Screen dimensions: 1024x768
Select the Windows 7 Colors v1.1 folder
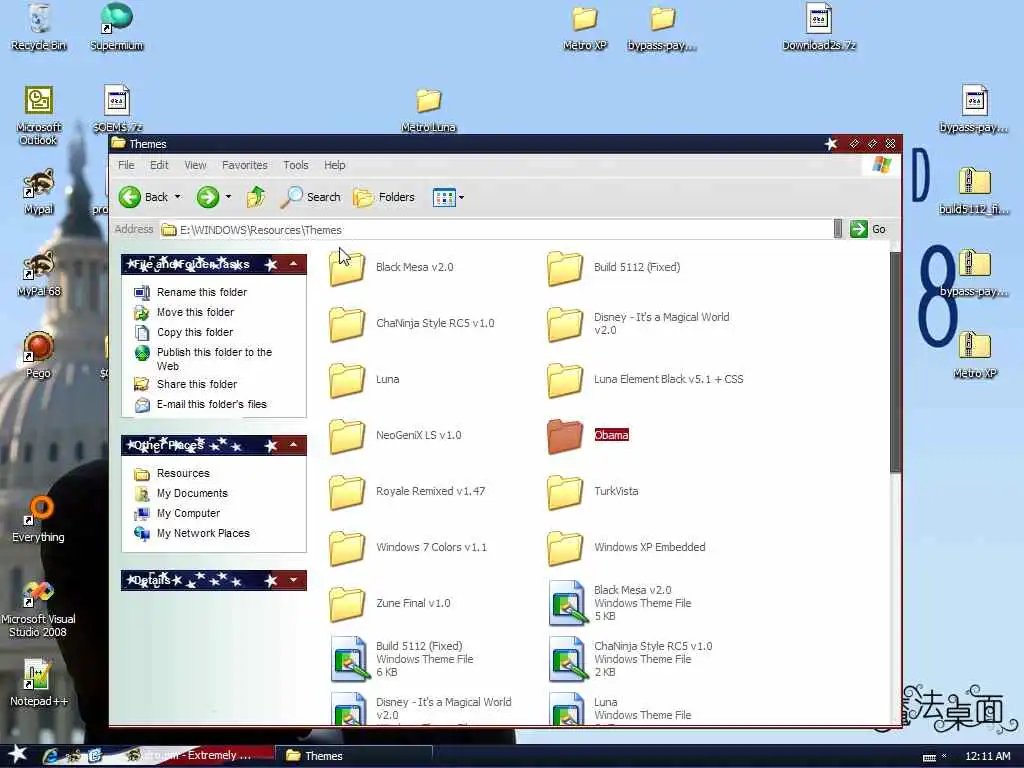(408, 548)
